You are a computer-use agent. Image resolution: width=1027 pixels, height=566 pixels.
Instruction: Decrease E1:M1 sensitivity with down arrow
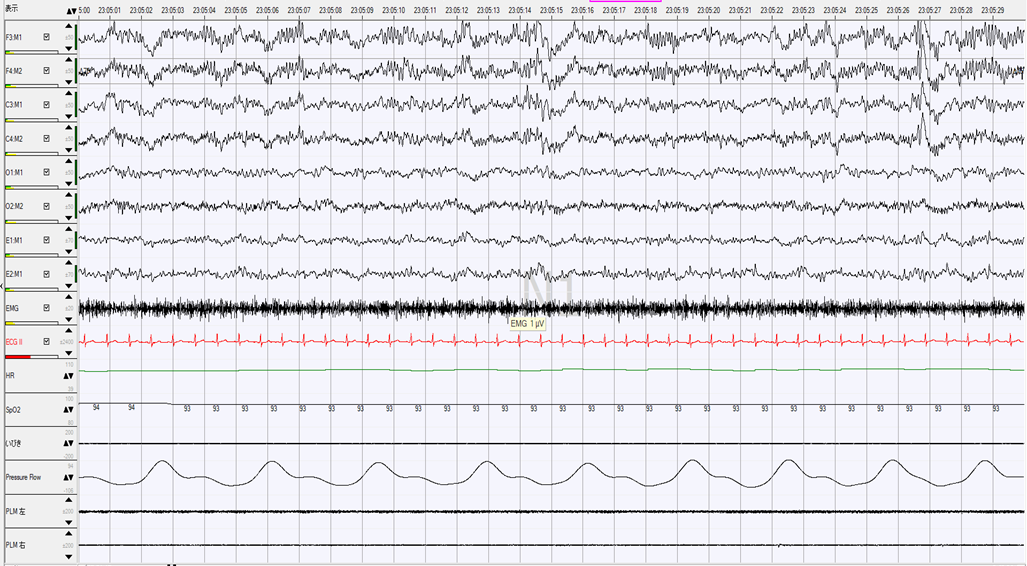69,252
